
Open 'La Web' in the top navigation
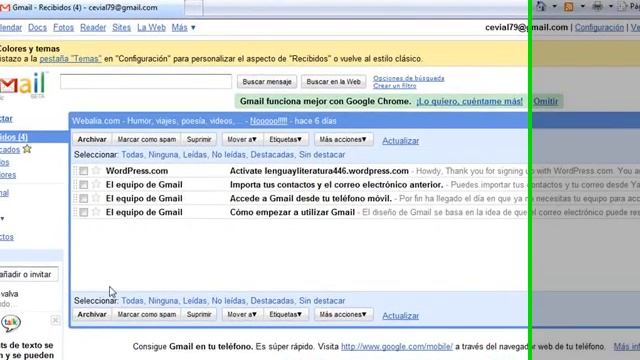pyautogui.click(x=151, y=27)
